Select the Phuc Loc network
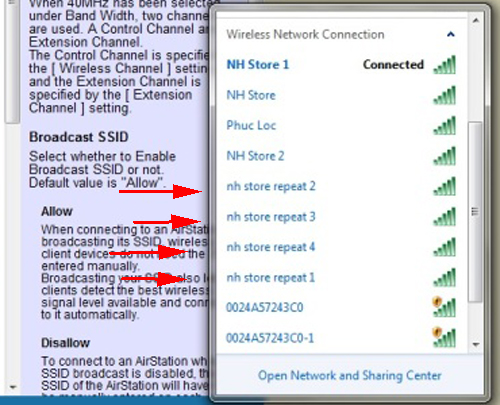Screen dimensions: 500x405 (341, 126)
